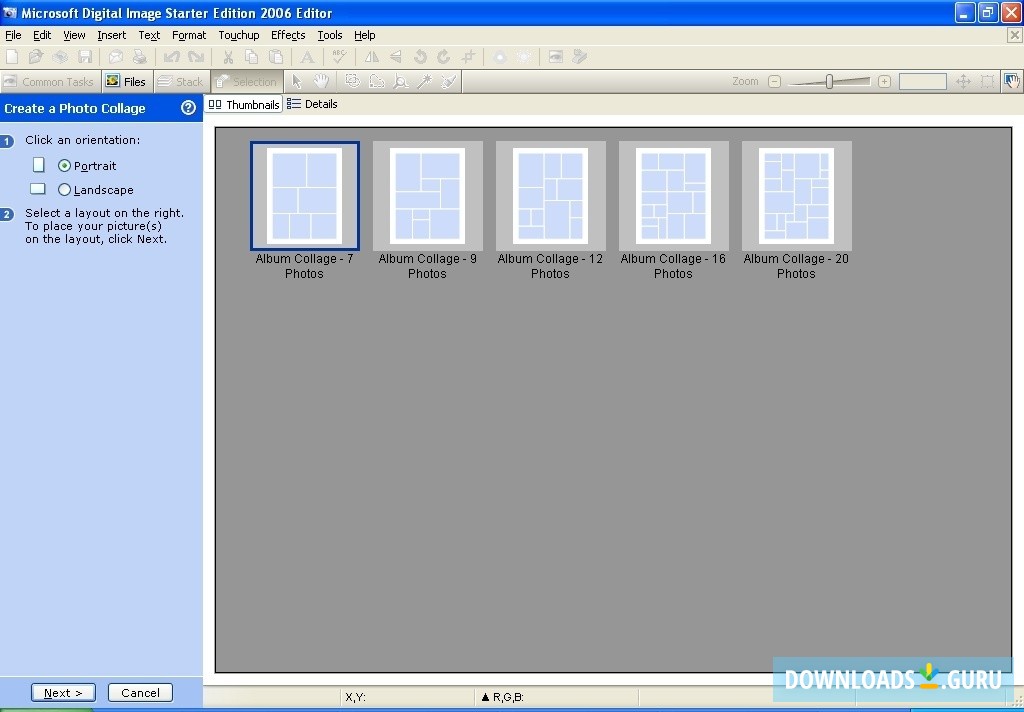Viewport: 1024px width, 712px height.
Task: Open the View menu
Action: (74, 35)
